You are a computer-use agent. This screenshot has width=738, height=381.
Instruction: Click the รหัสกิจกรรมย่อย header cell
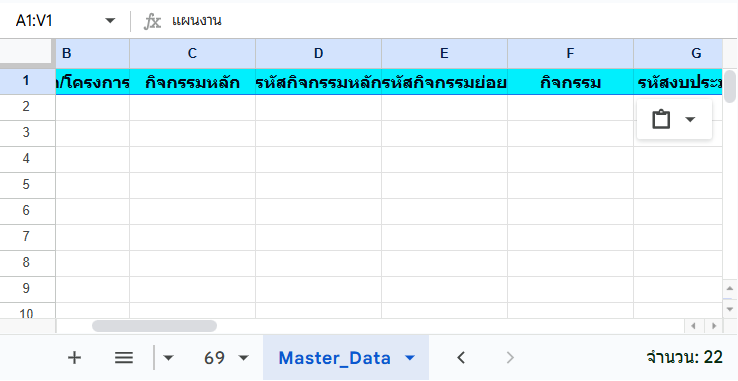[444, 82]
